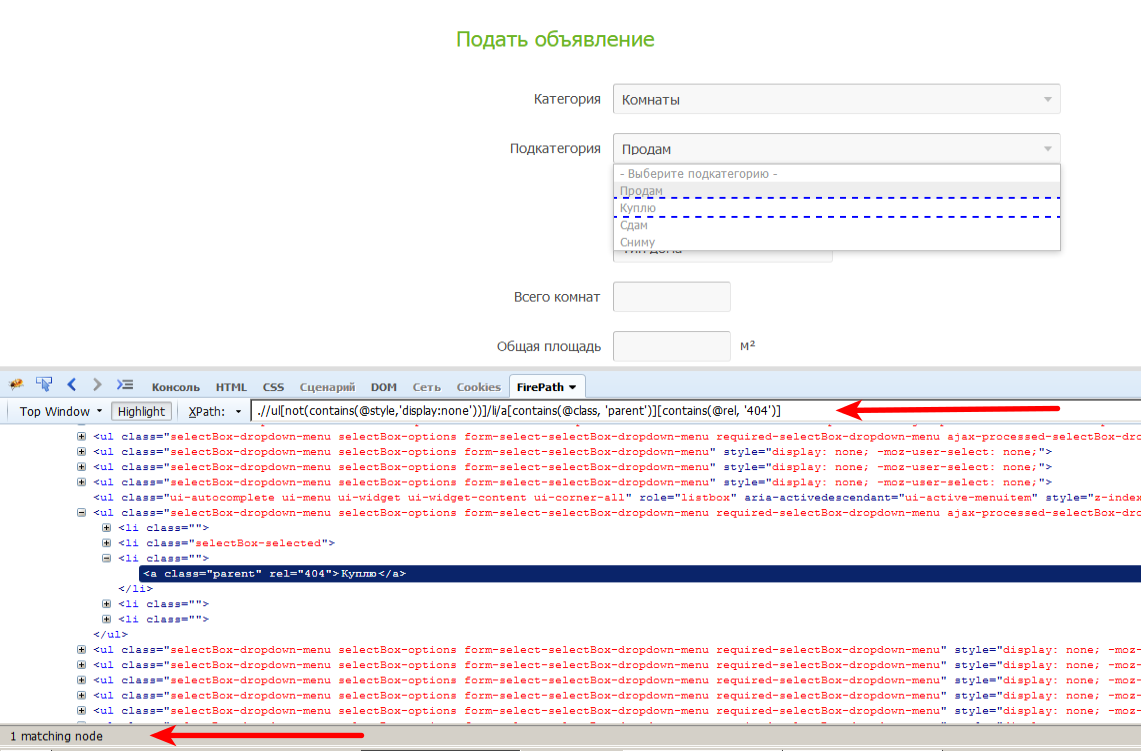The image size is (1141, 751).
Task: Open the Top Window dropdown
Action: (x=60, y=411)
